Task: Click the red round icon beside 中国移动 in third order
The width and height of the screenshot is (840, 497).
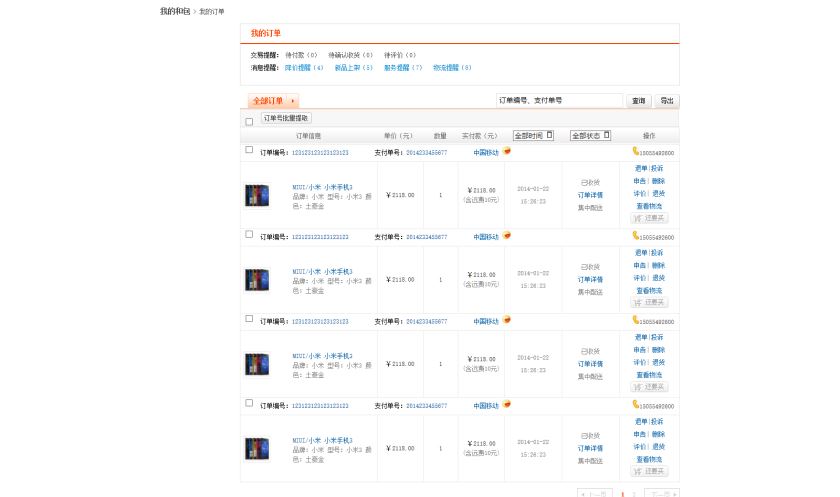Action: coord(507,320)
